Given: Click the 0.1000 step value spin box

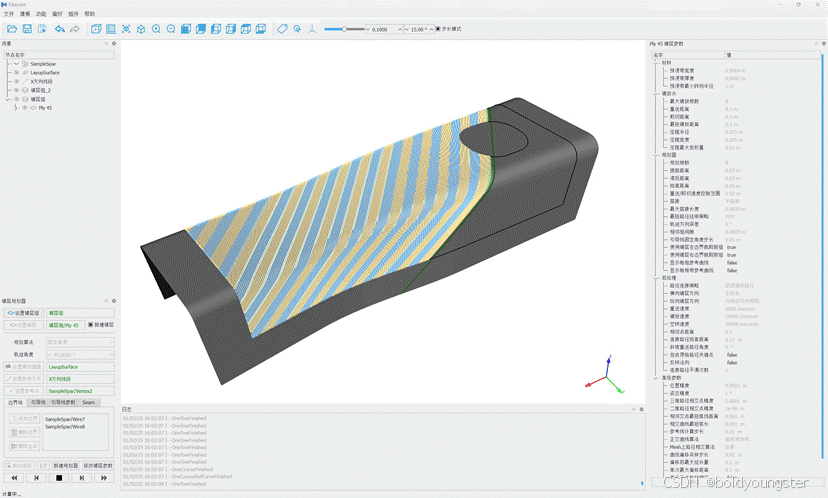Looking at the screenshot, I should (384, 29).
